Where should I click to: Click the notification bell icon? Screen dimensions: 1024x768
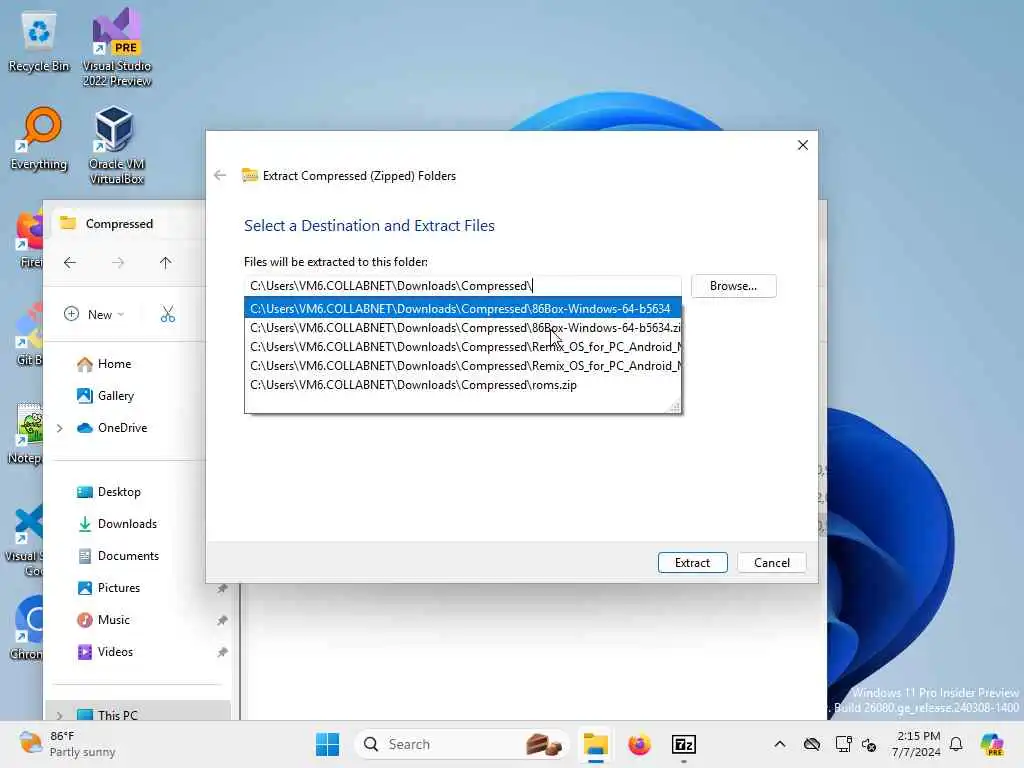(x=956, y=744)
